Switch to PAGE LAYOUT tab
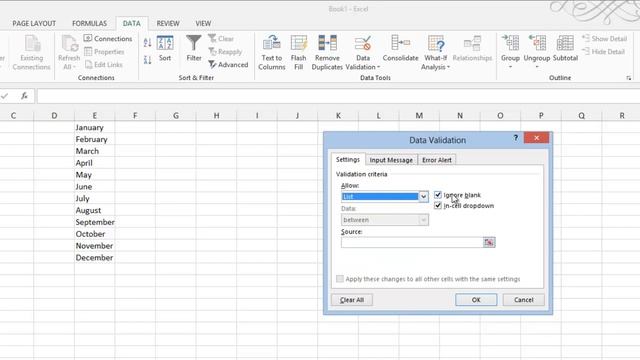Viewport: 640px width, 360px height. tap(34, 24)
